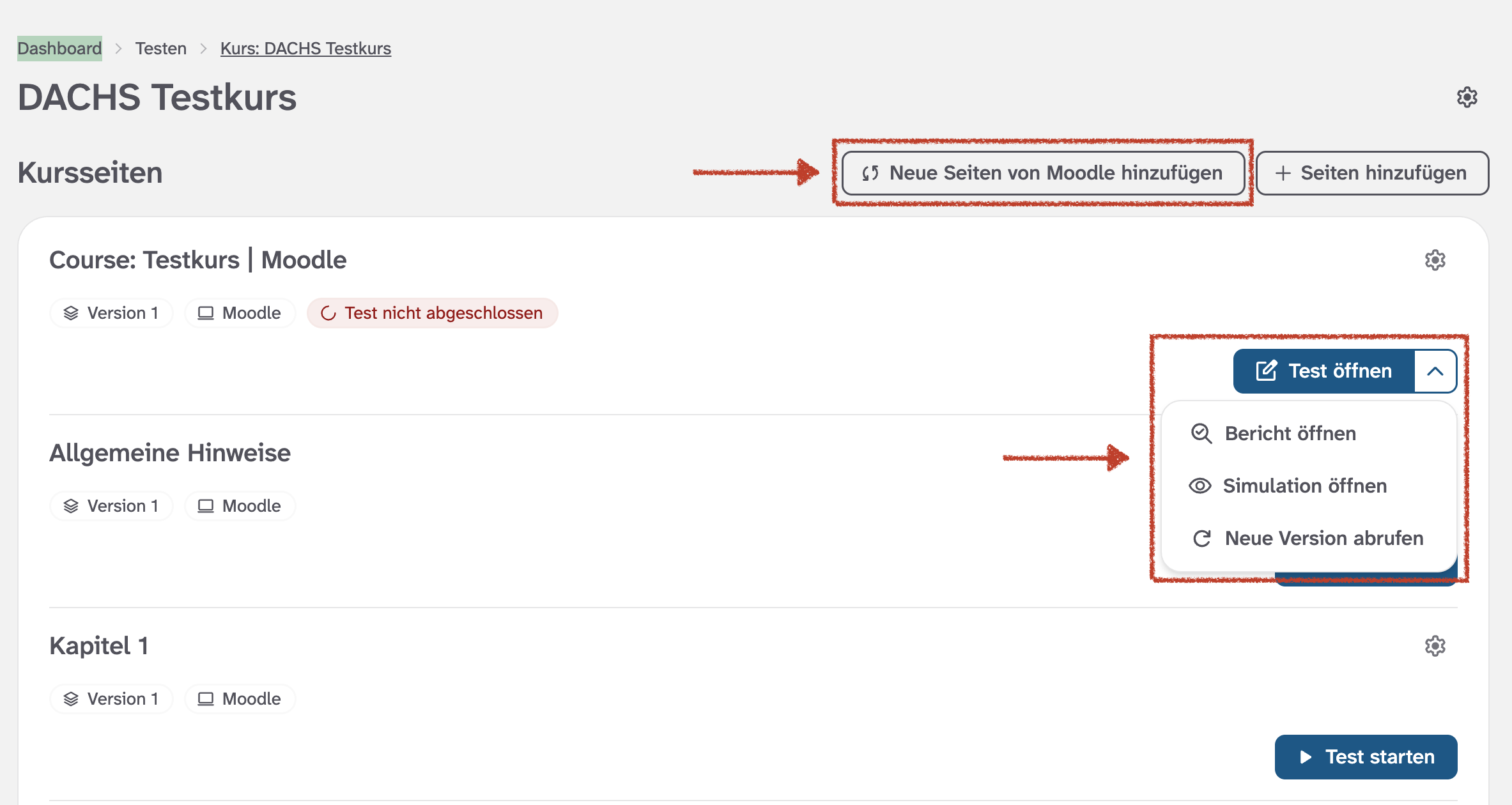This screenshot has width=1512, height=805.
Task: Click Neue Seiten von Moodle hinzufügen button
Action: [1043, 173]
